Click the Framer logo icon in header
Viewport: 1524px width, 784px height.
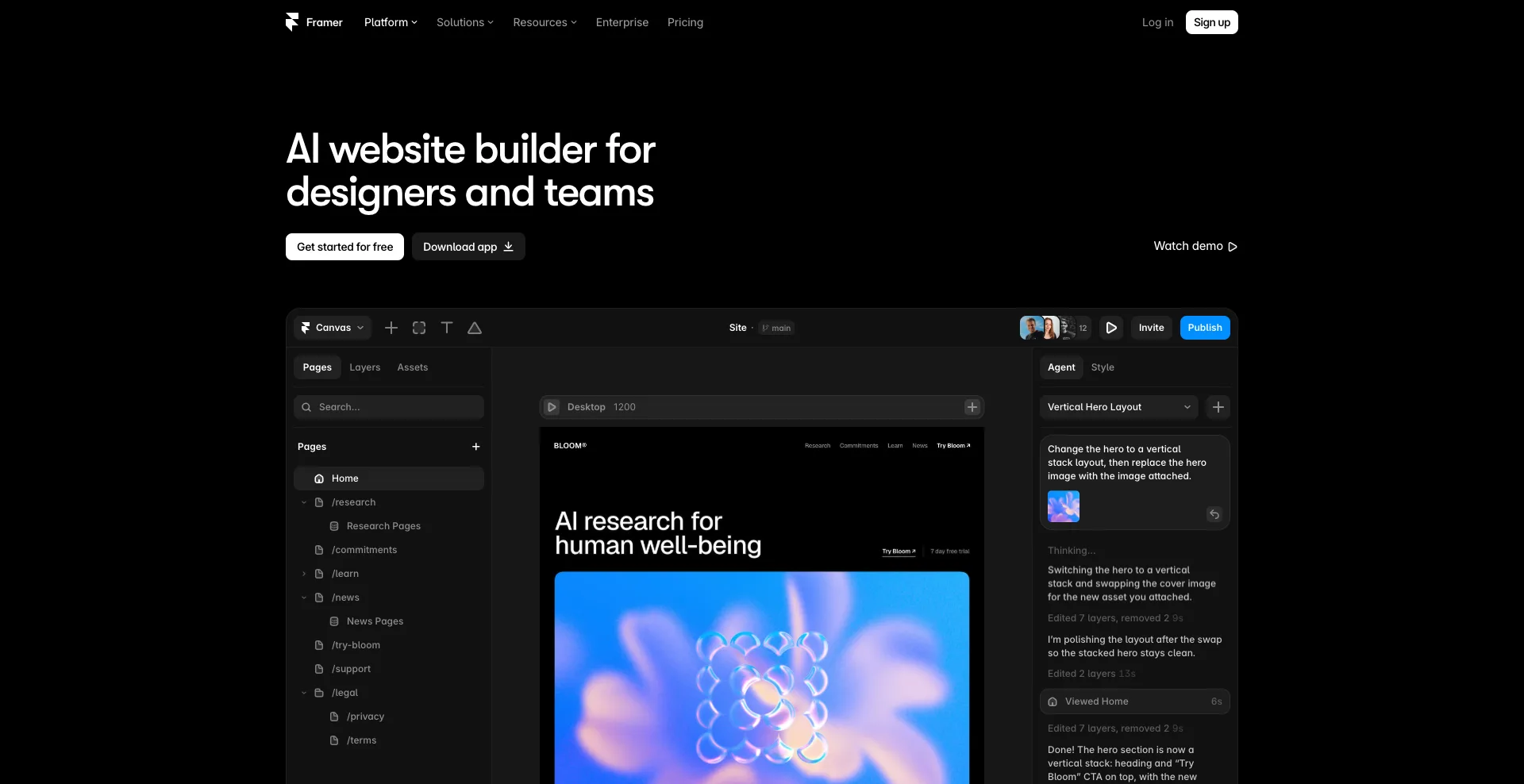(x=292, y=22)
